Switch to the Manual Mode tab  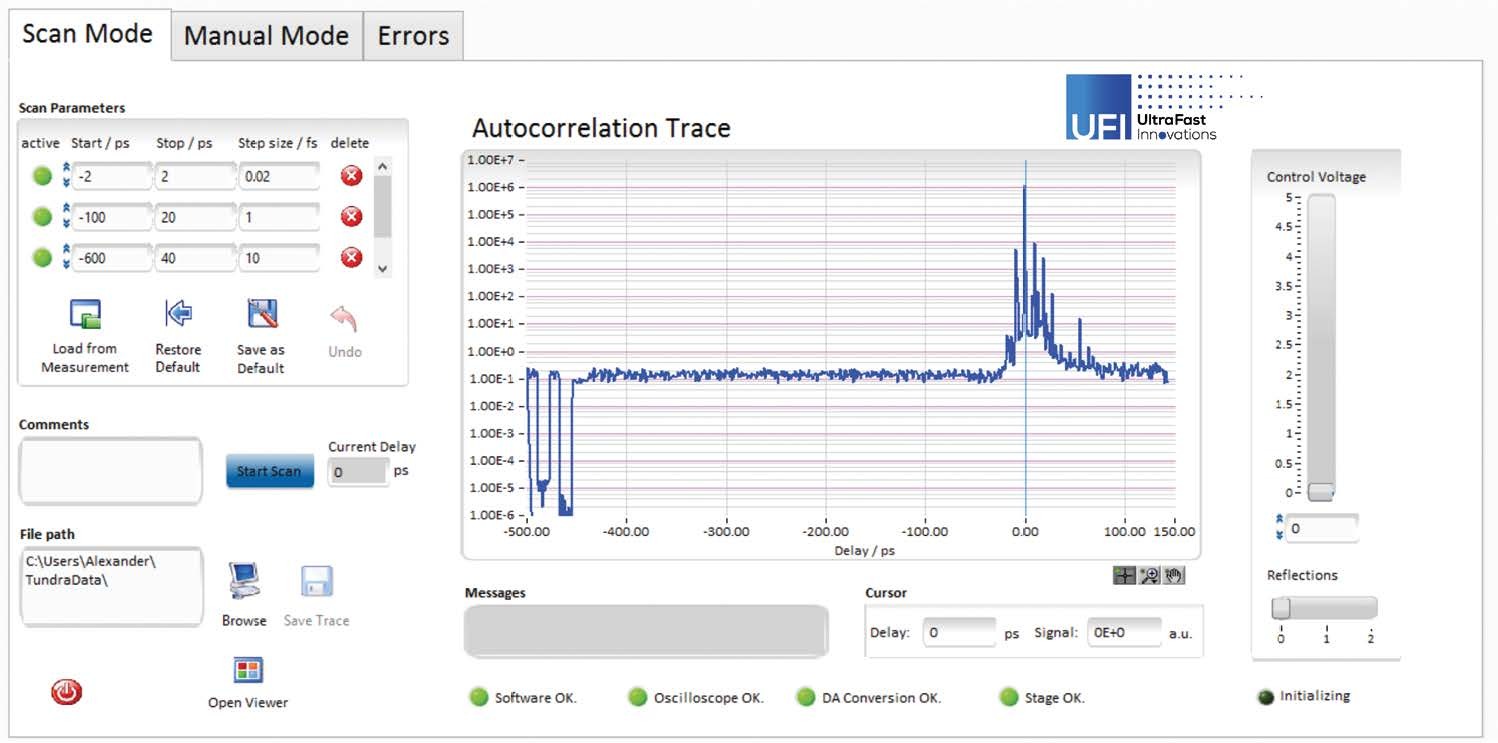pyautogui.click(x=266, y=36)
